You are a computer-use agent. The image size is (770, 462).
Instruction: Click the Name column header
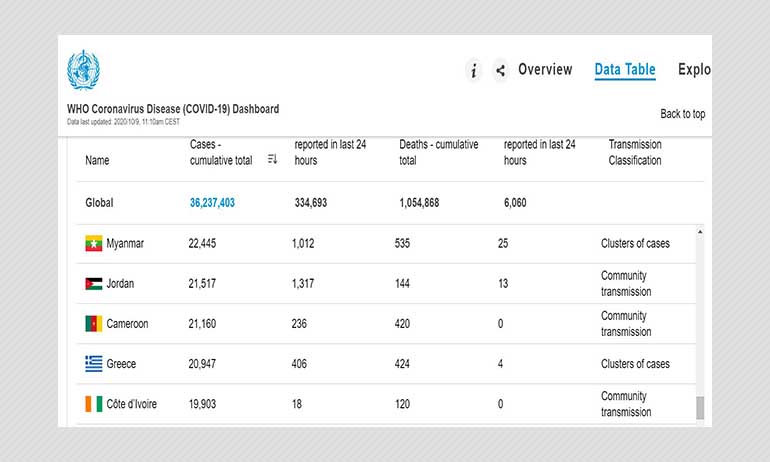(x=97, y=161)
